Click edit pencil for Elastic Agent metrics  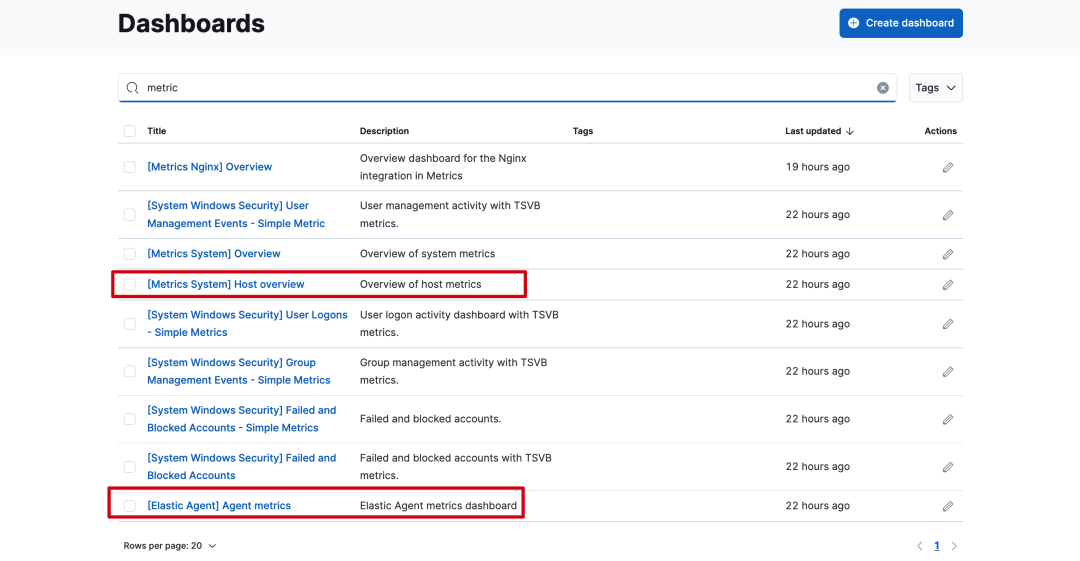(x=948, y=506)
